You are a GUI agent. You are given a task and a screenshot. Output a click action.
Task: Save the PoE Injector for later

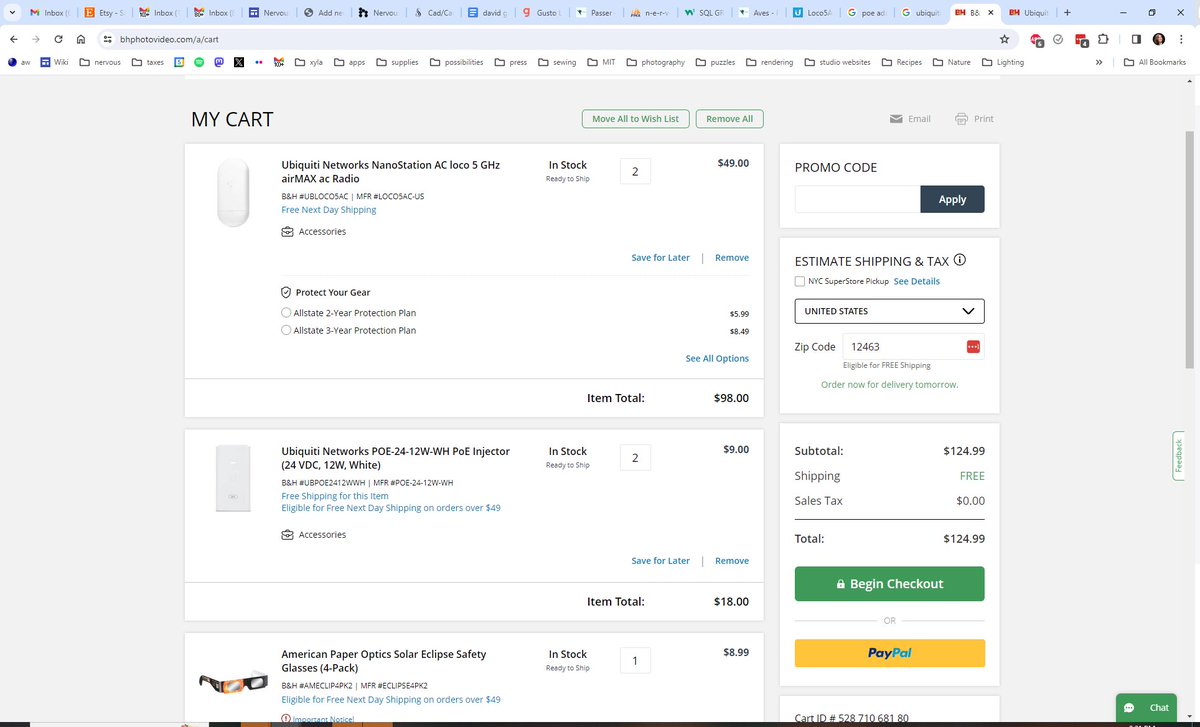[660, 561]
